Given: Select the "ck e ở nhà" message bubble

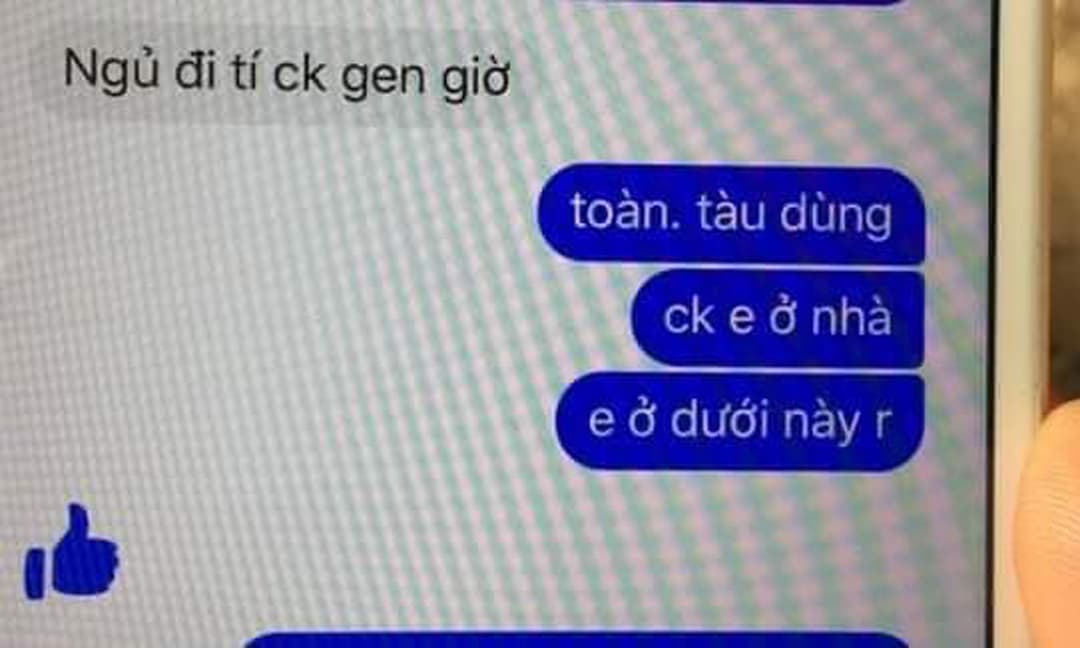Looking at the screenshot, I should (x=778, y=318).
